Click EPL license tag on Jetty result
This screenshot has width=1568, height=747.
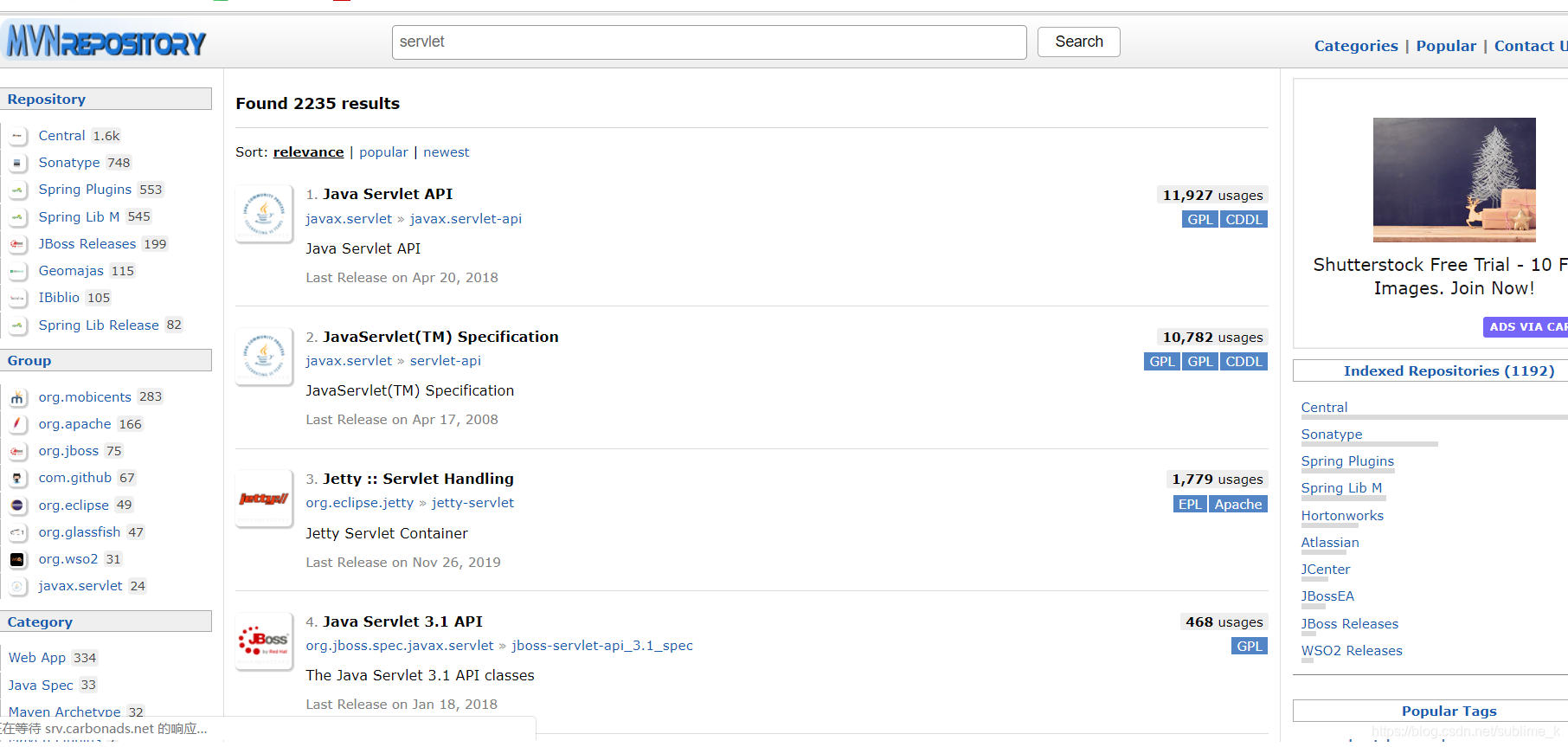coord(1190,505)
